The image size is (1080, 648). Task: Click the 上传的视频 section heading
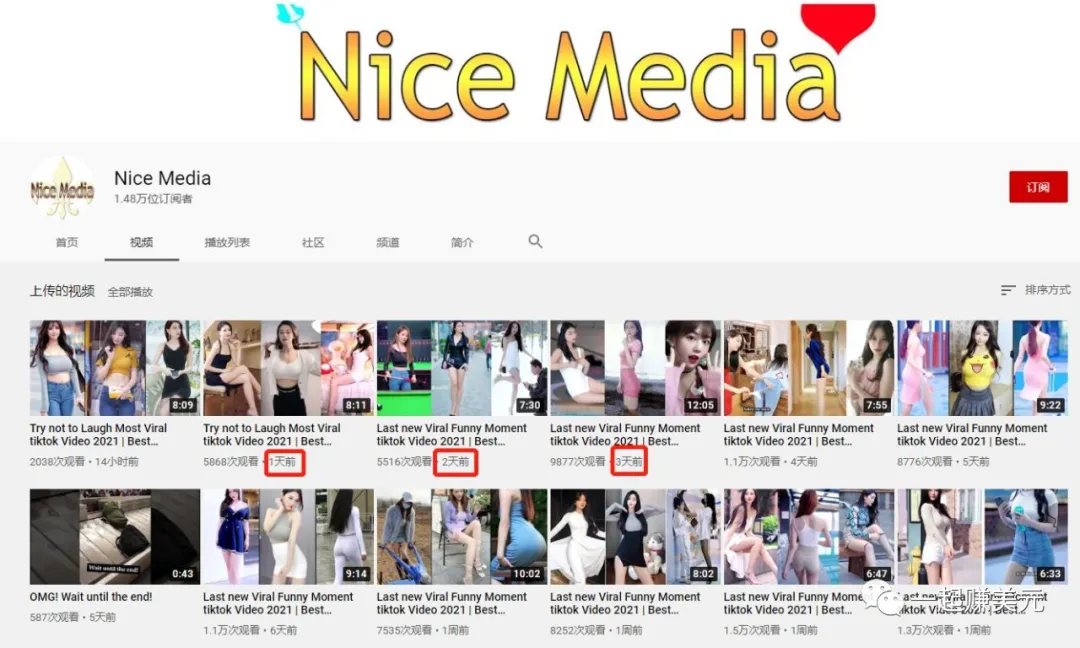(62, 291)
